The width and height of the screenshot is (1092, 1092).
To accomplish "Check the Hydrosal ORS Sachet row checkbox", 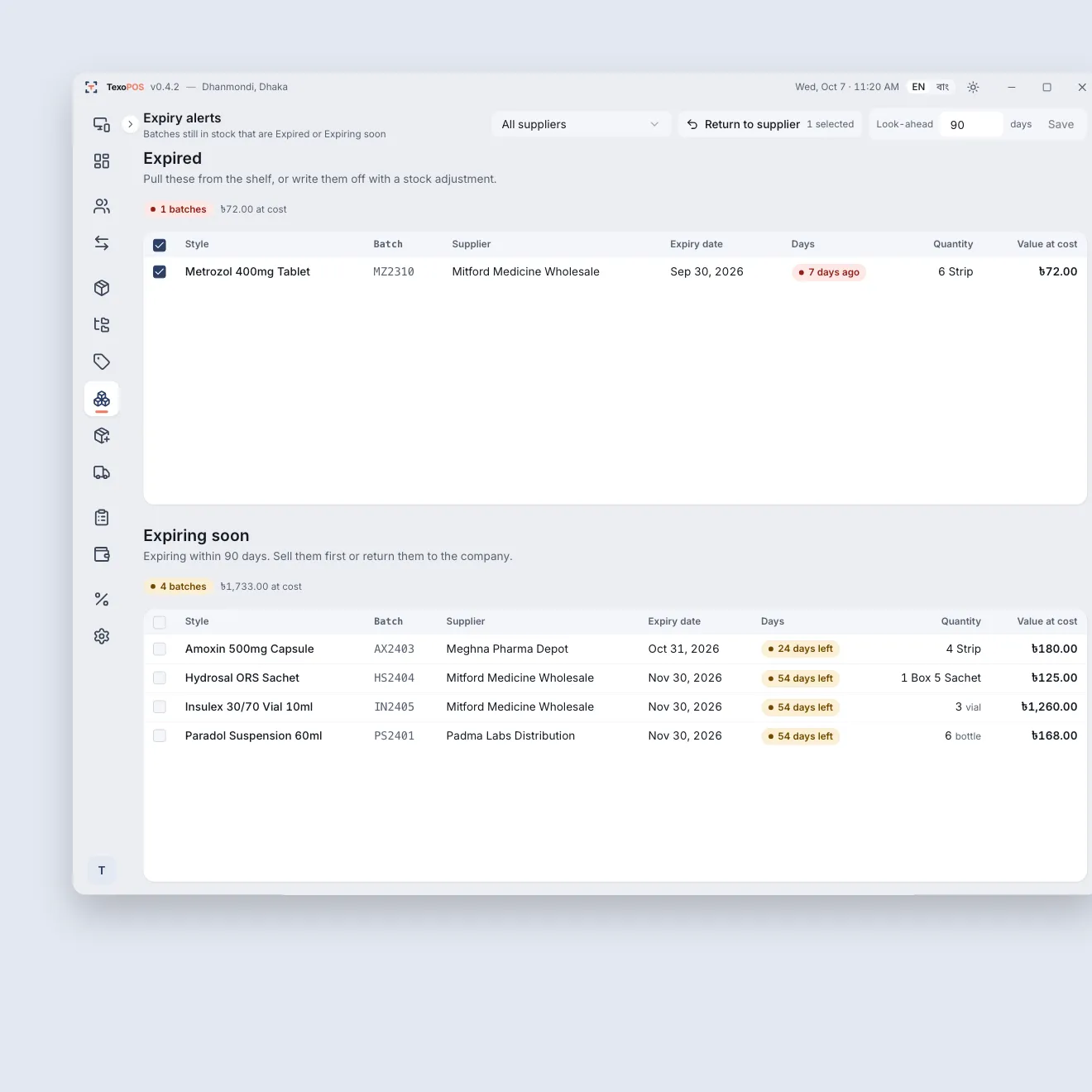I will coord(160,678).
